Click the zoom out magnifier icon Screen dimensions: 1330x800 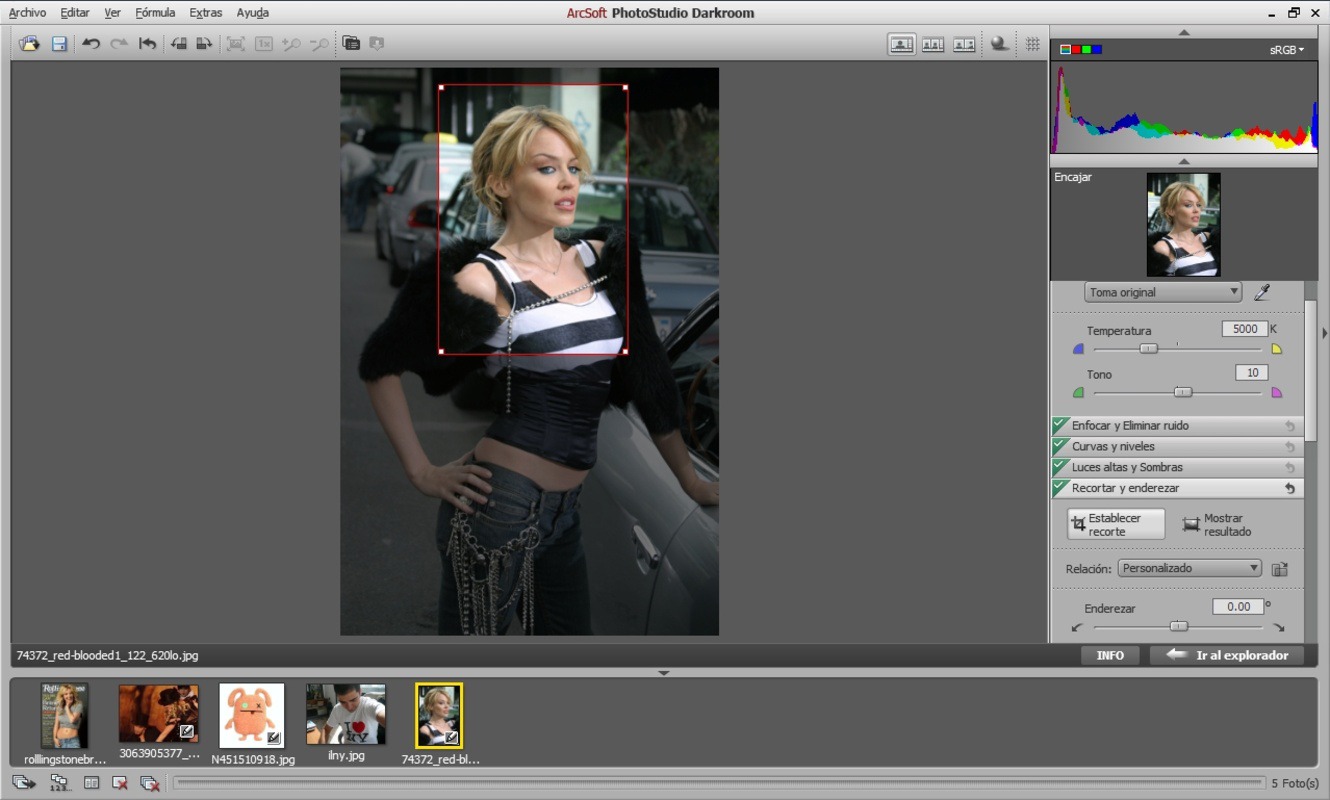318,44
